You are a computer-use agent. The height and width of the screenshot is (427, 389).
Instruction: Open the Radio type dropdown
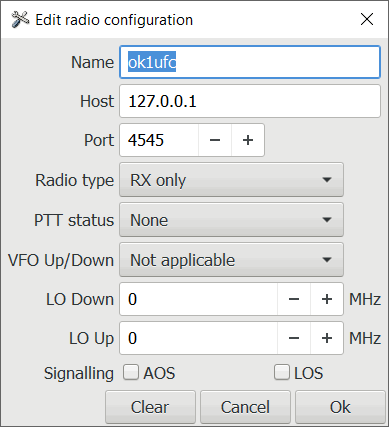(x=231, y=180)
